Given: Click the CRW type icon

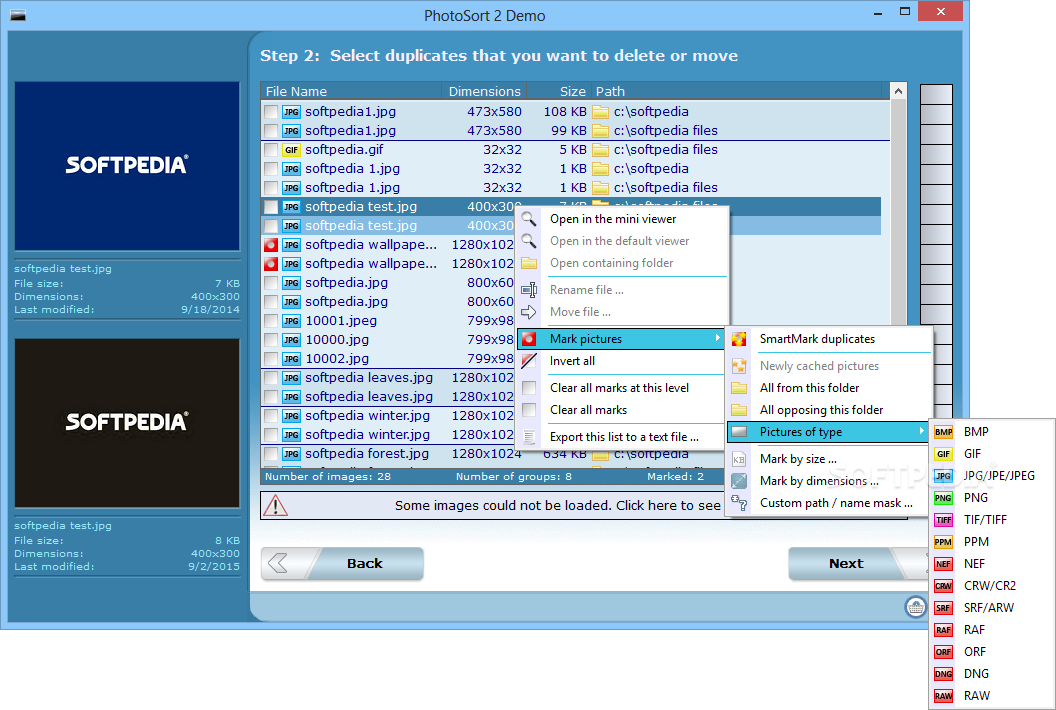Looking at the screenshot, I should click(x=944, y=586).
